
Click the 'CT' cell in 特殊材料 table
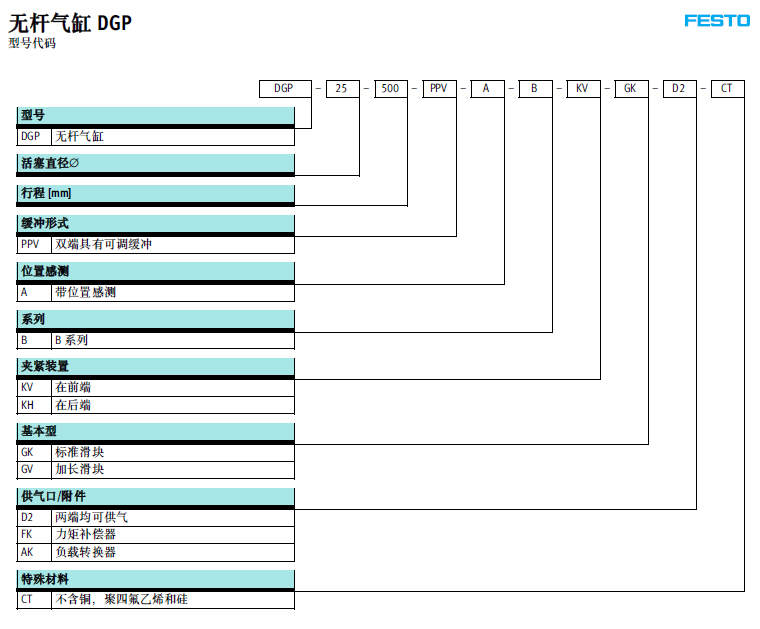pyautogui.click(x=34, y=600)
